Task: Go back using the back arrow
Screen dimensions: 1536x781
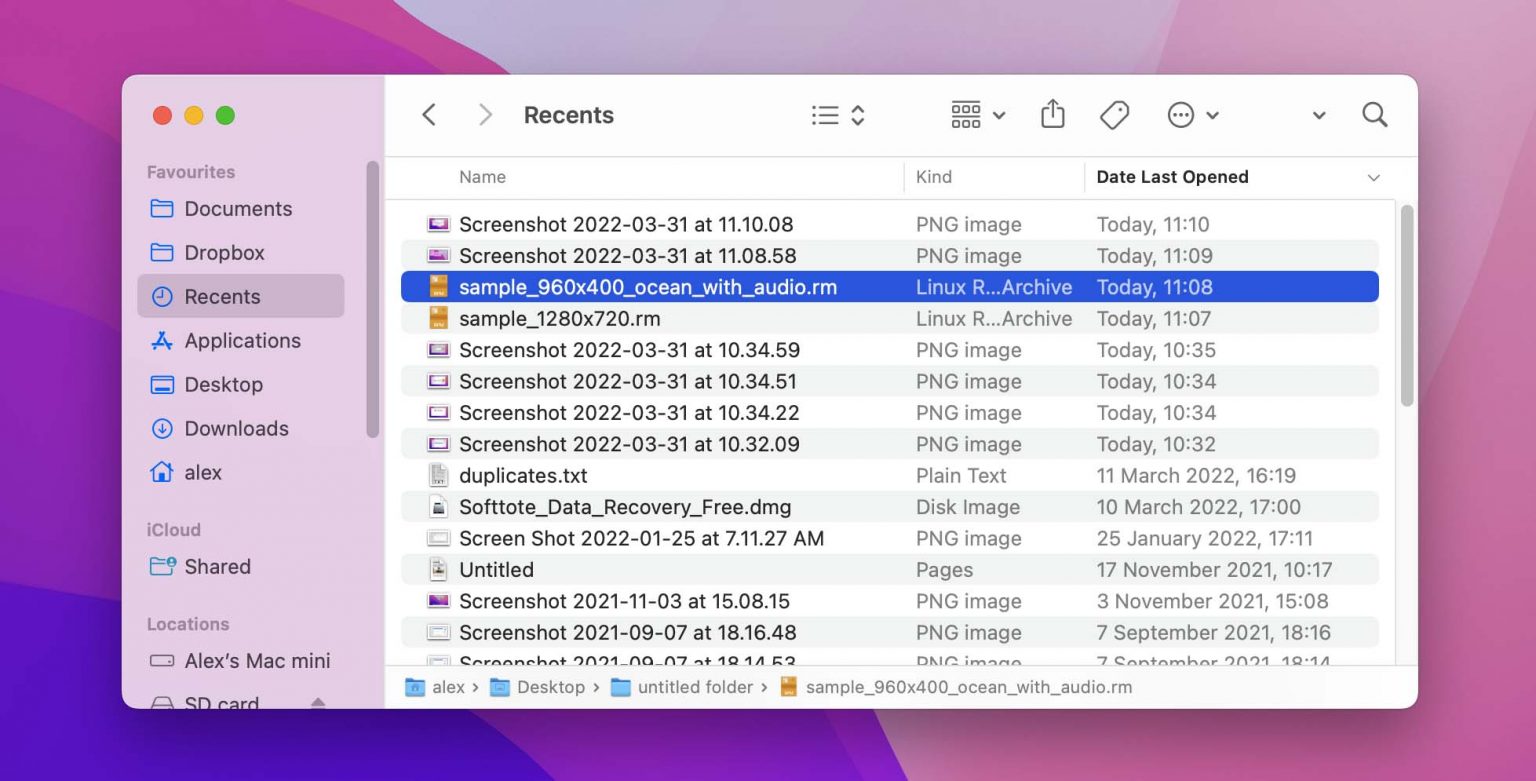Action: [x=429, y=114]
